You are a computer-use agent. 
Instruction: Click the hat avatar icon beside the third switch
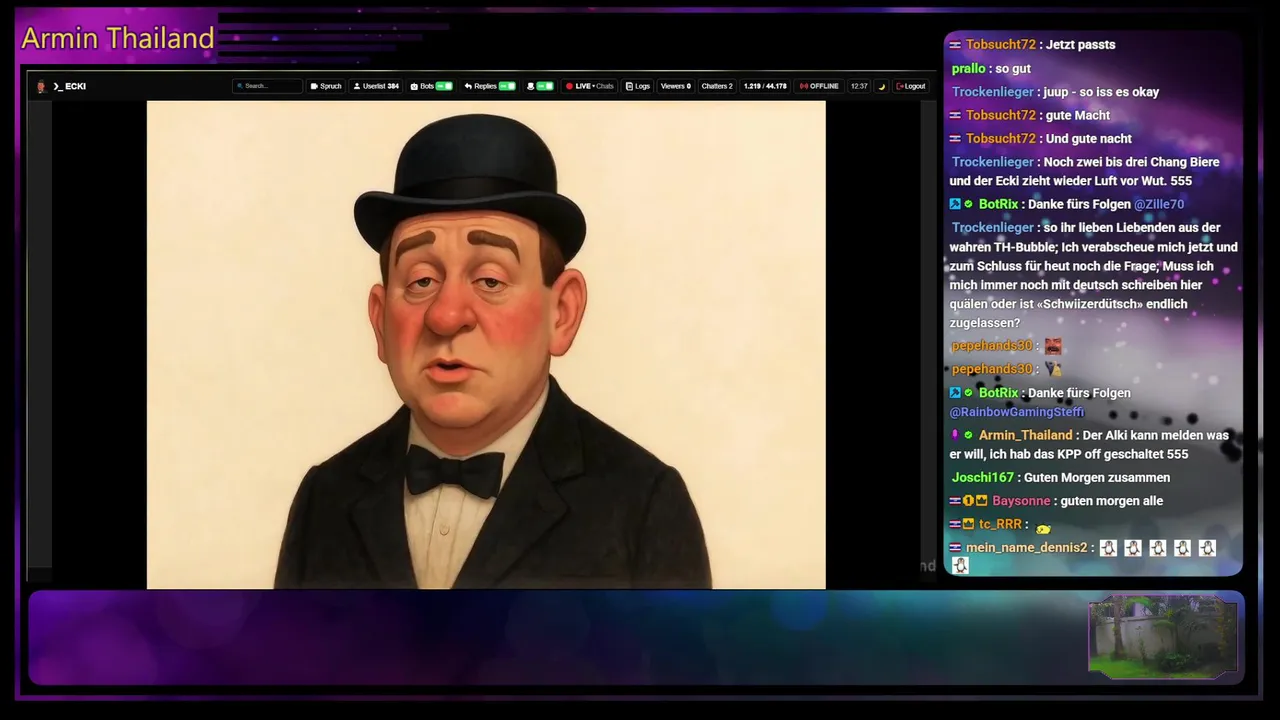[530, 86]
